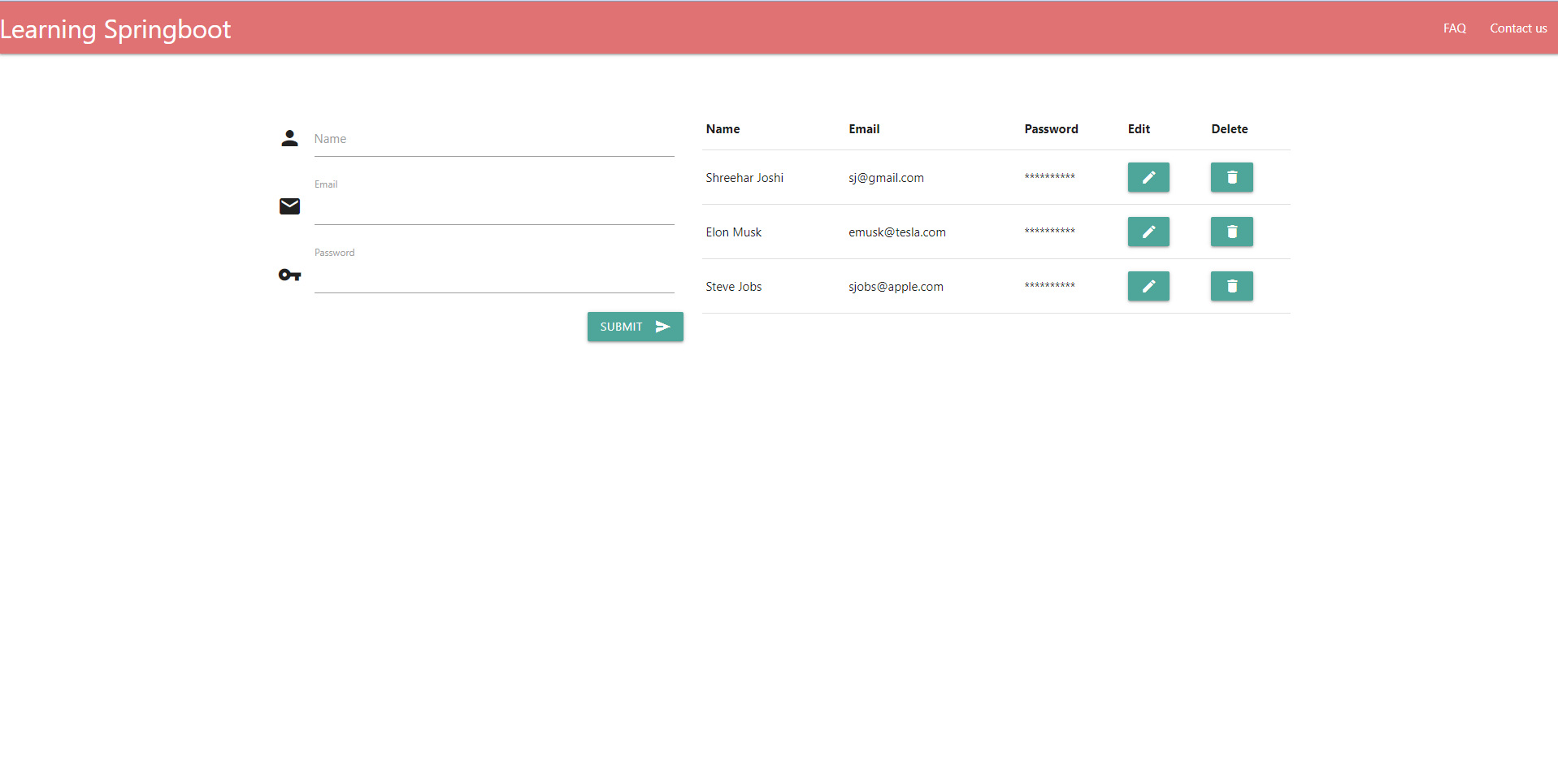Click the trash icon to delete Steve Jobs
This screenshot has height=784, width=1558.
[x=1231, y=286]
